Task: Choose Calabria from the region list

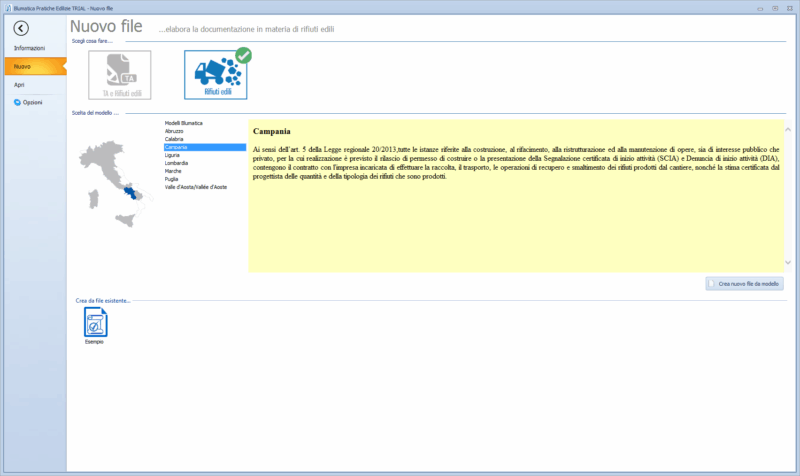Action: click(175, 139)
